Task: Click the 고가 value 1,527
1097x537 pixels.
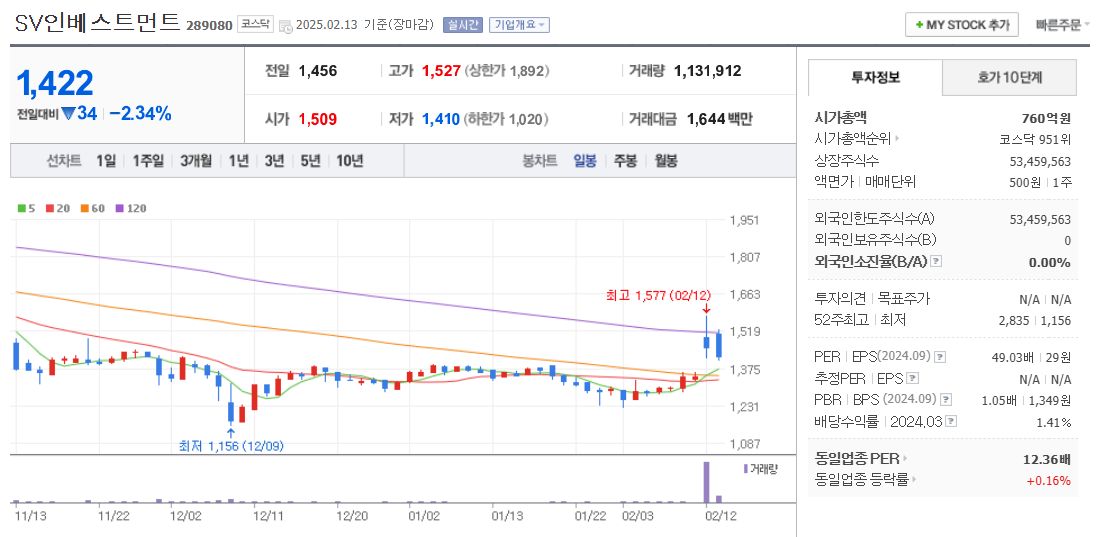Action: [x=441, y=71]
